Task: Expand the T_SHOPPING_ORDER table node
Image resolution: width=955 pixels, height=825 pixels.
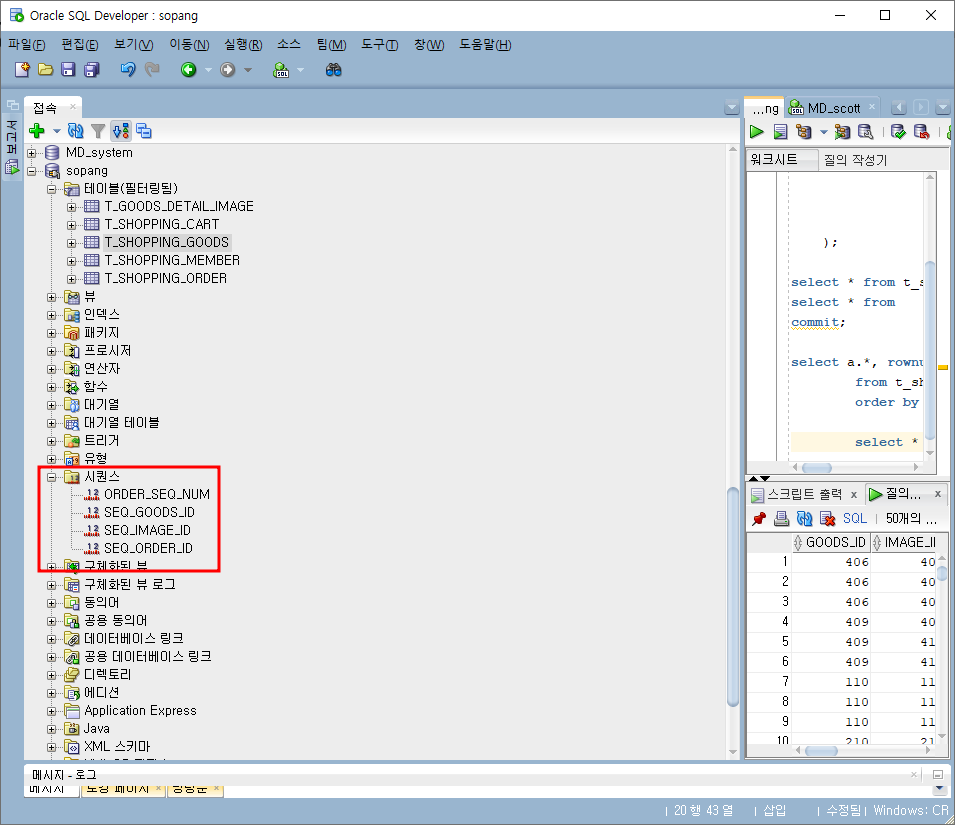Action: pyautogui.click(x=71, y=279)
